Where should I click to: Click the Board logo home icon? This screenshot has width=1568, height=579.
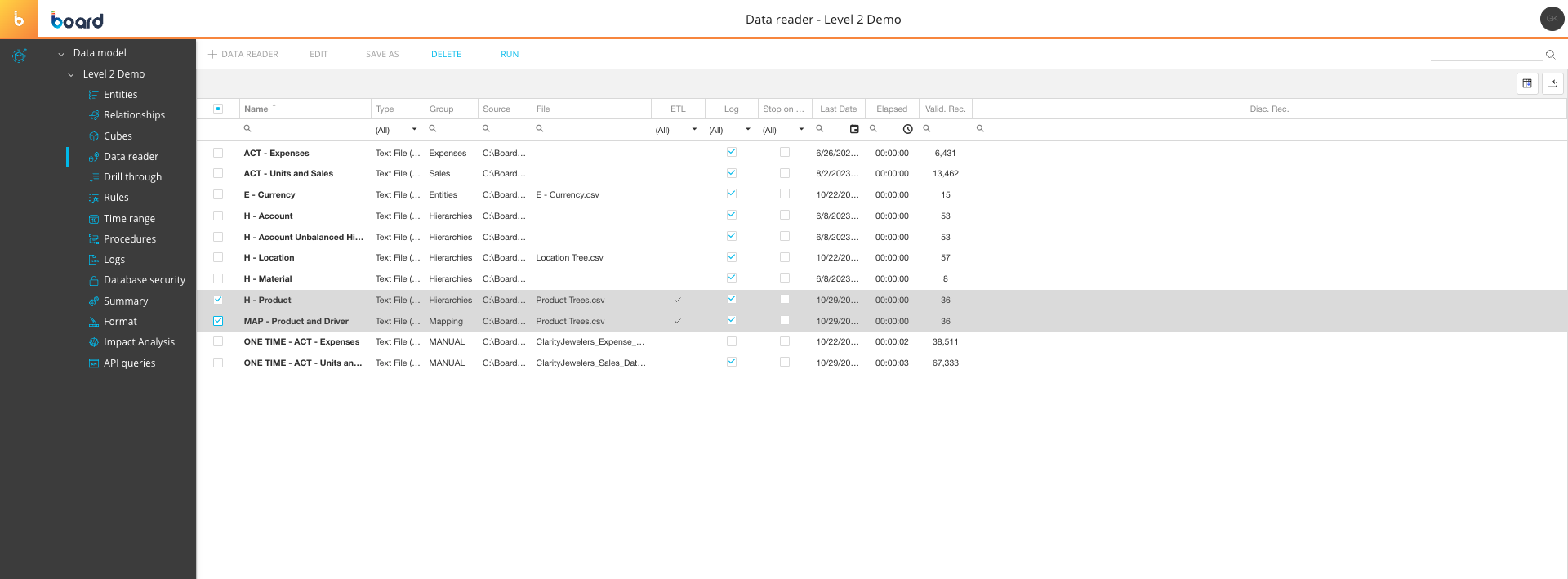pos(18,19)
